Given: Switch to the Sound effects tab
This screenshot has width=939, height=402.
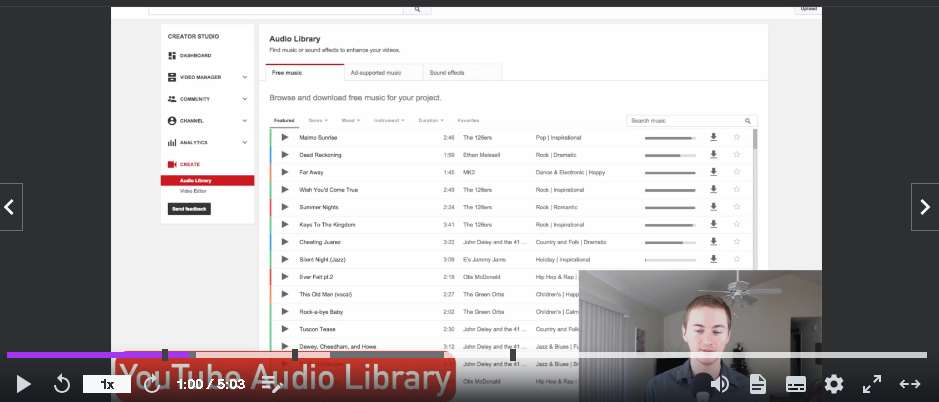Looking at the screenshot, I should click(x=462, y=72).
